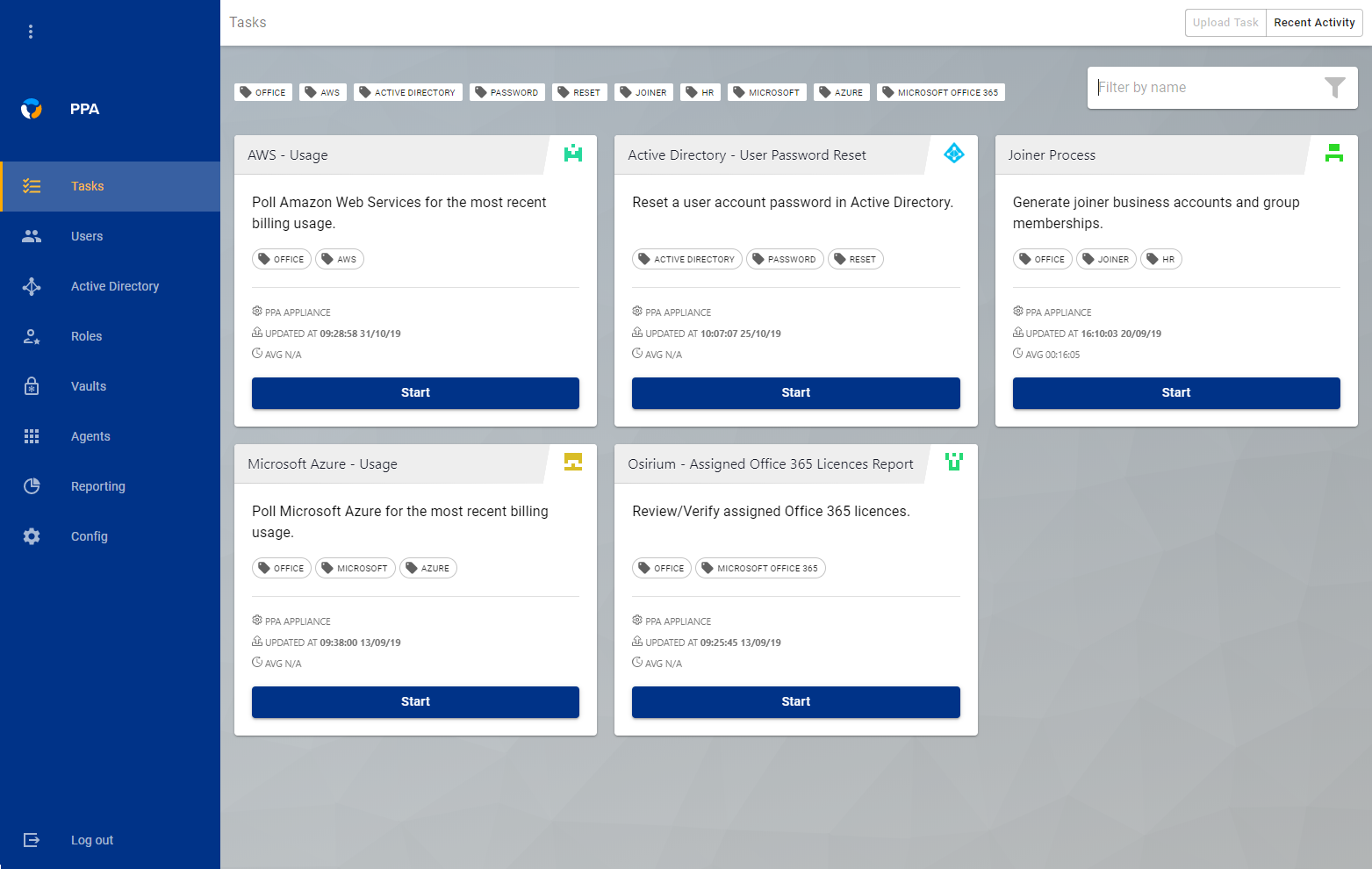The width and height of the screenshot is (1372, 869).
Task: Click OFFICE tag on Osirium card
Action: (662, 568)
